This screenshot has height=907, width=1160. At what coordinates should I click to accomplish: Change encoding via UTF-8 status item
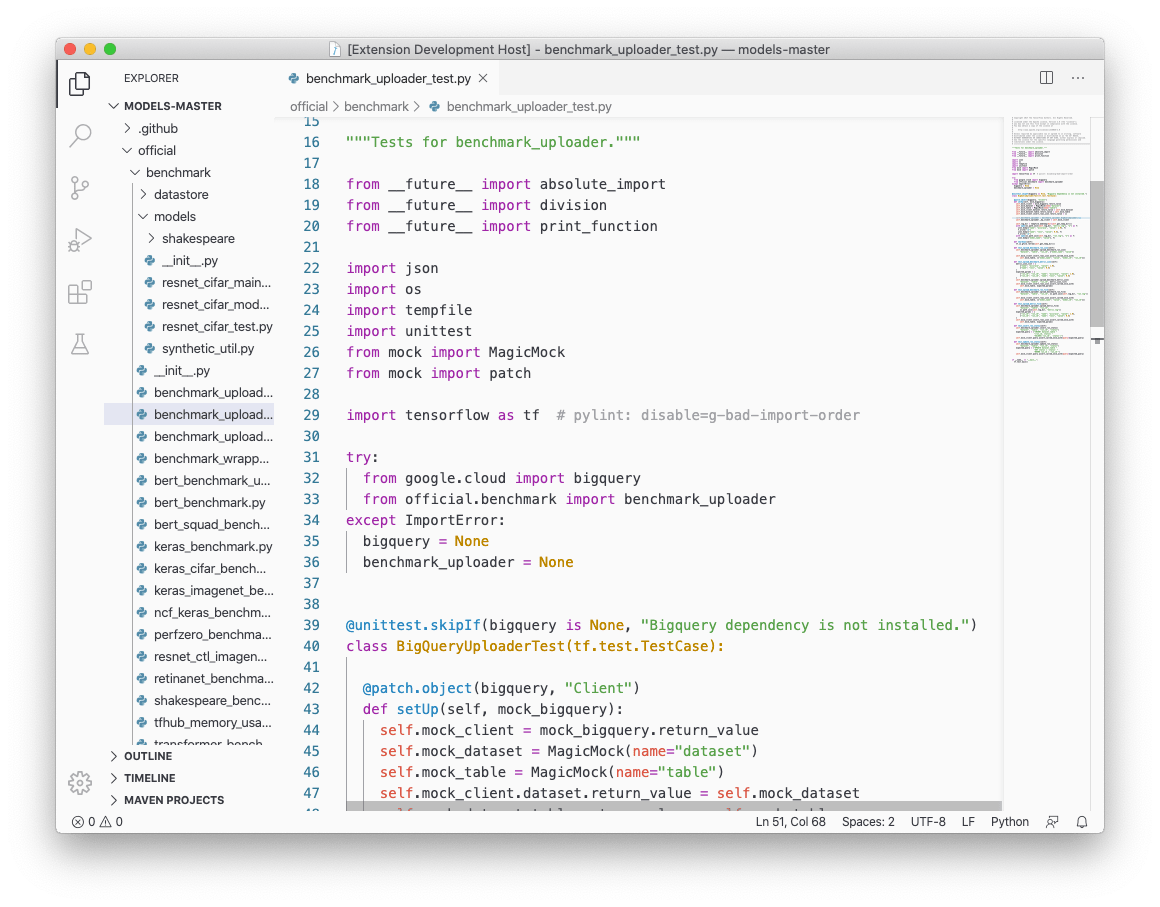928,822
